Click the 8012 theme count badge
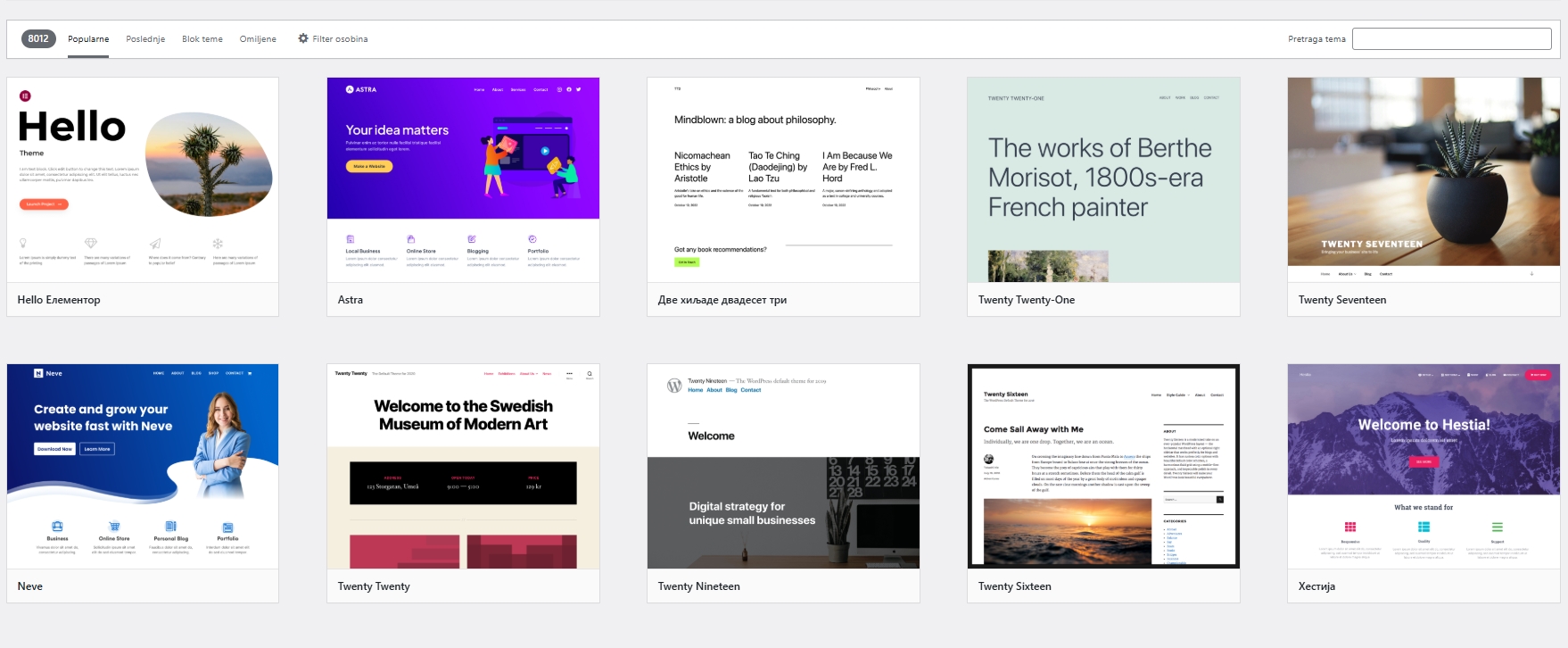This screenshot has width=1568, height=648. tap(38, 38)
